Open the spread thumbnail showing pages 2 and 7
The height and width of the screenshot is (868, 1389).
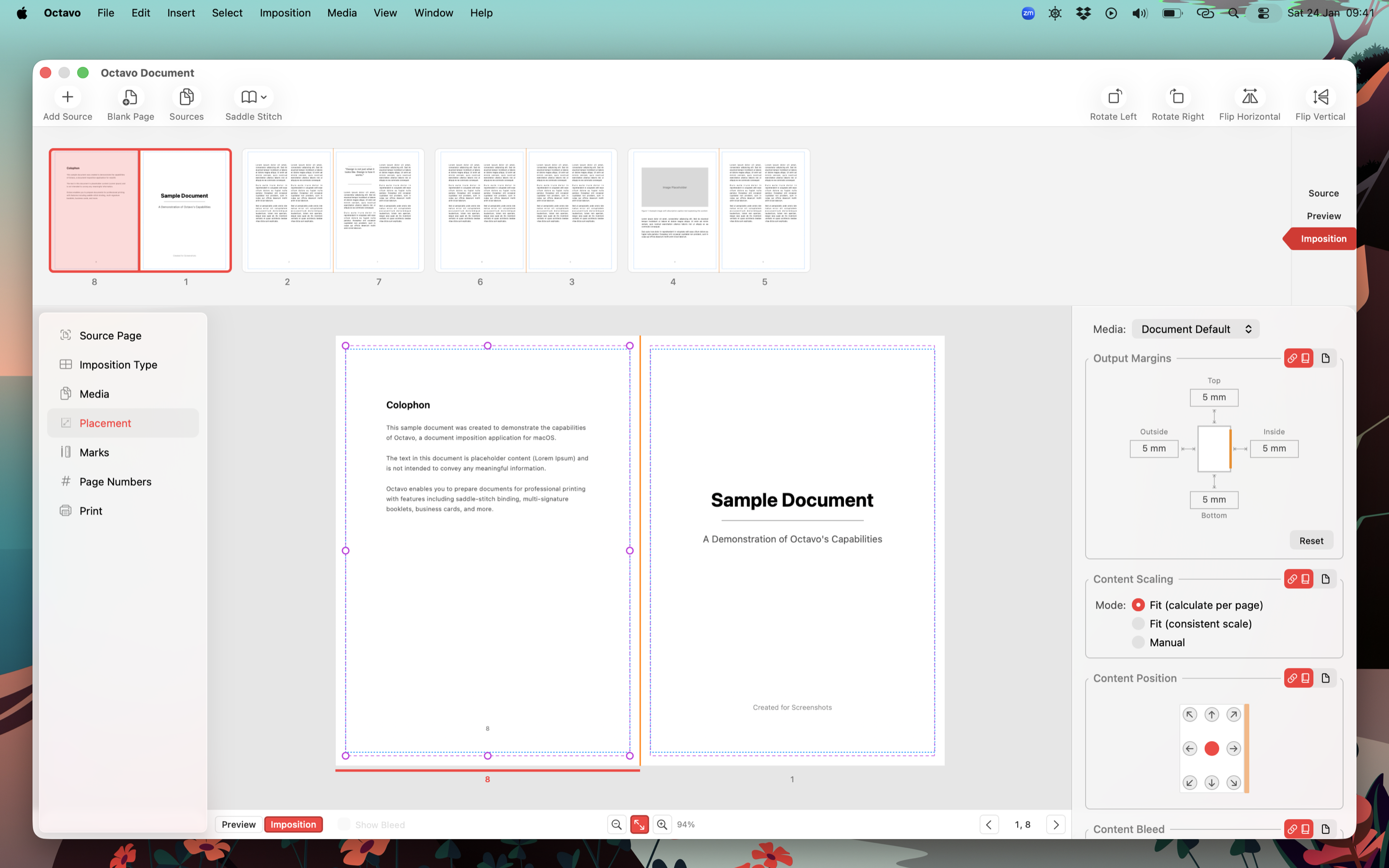[333, 210]
